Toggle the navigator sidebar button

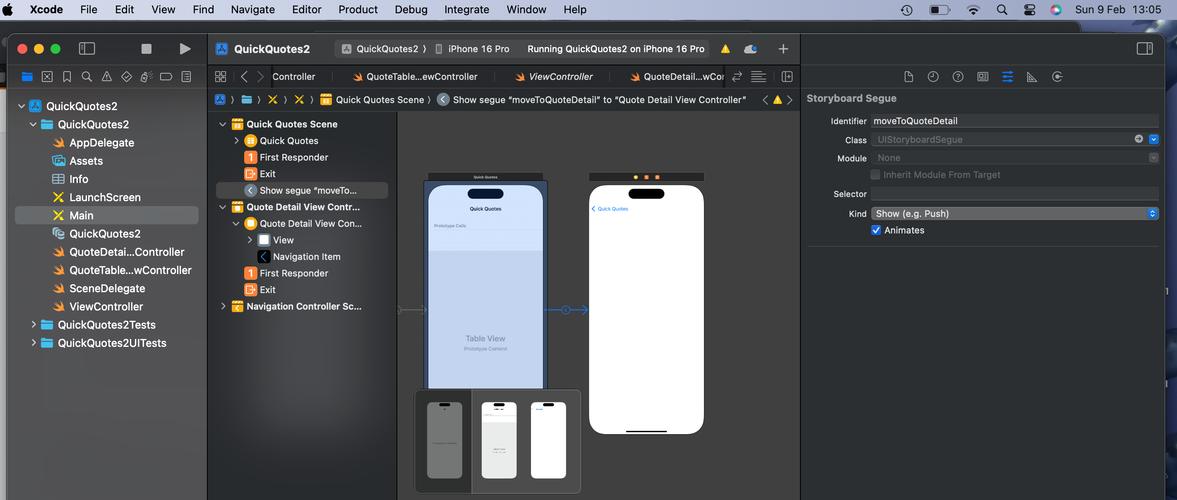[87, 49]
